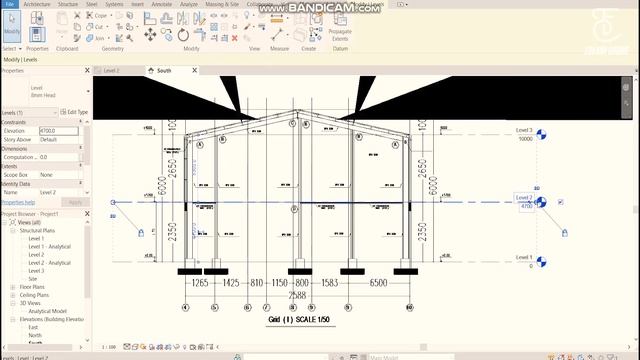Activate the Trim/Extend to Corner tool
Screen dimensions: 640x360
coord(199,35)
